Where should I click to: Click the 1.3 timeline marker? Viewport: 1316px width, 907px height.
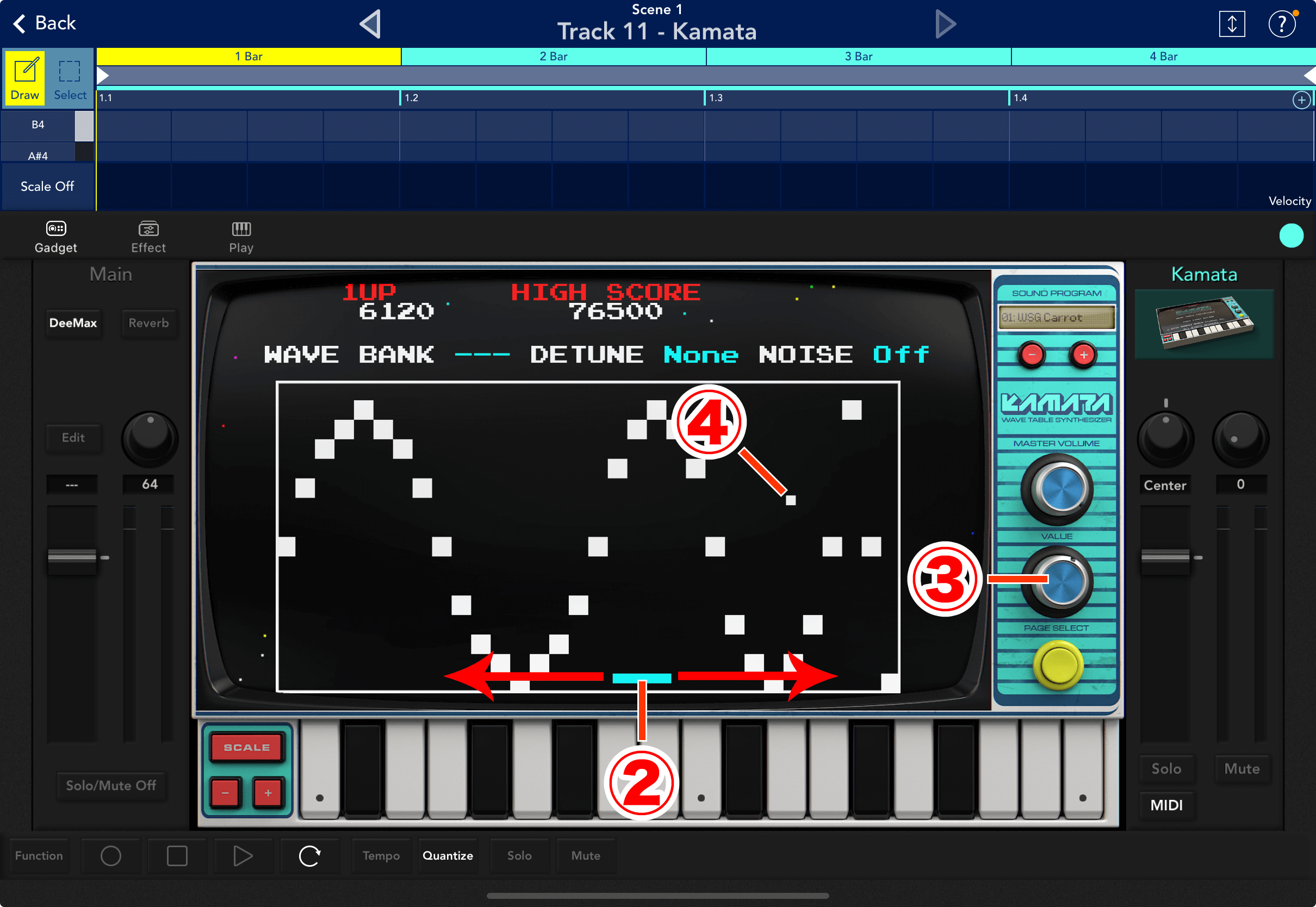716,98
